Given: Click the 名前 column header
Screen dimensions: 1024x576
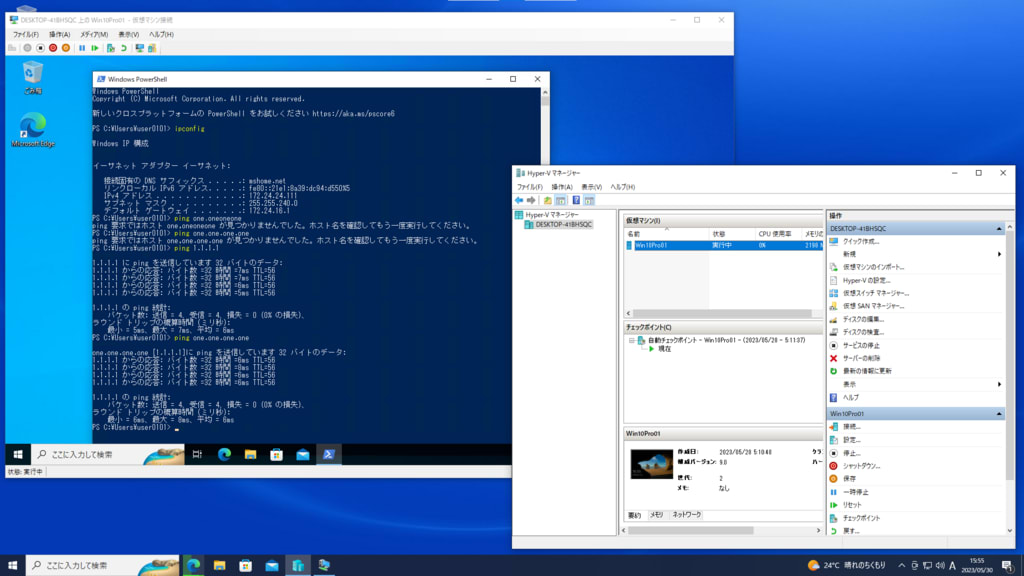Looking at the screenshot, I should [x=666, y=234].
